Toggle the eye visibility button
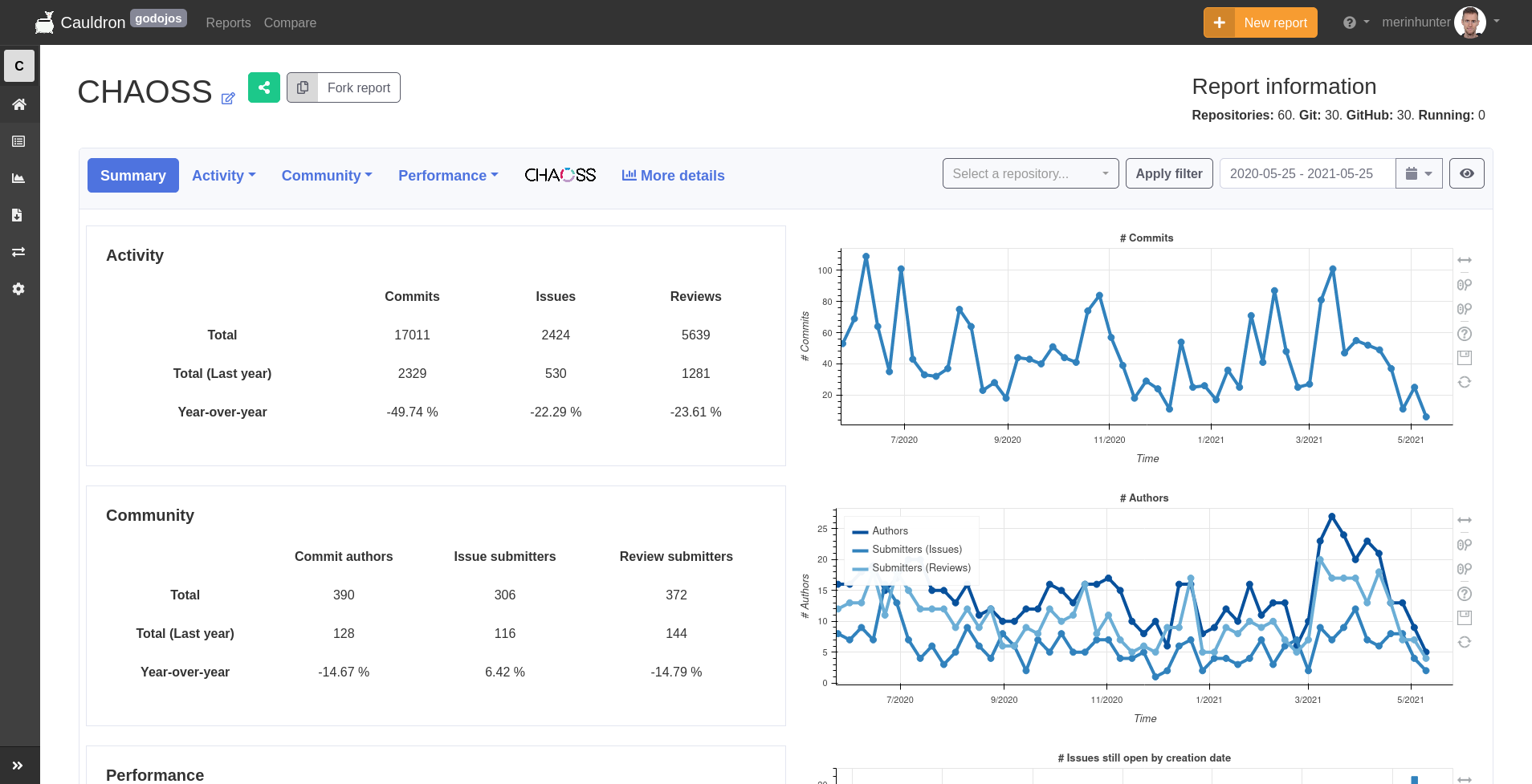 click(x=1466, y=173)
